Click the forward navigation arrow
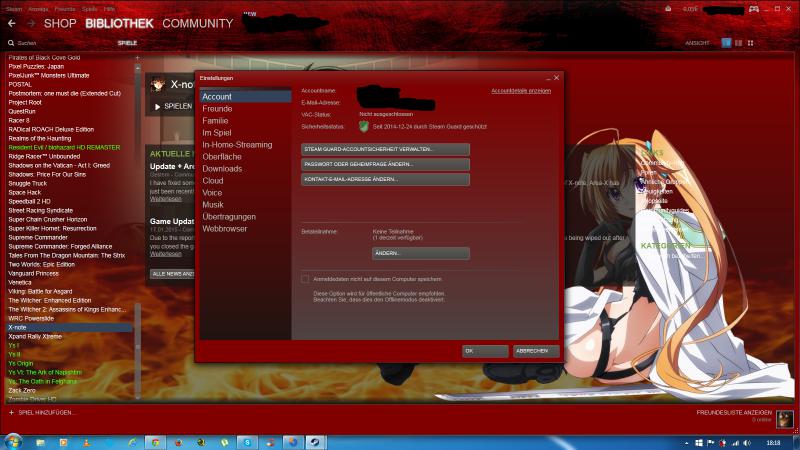This screenshot has width=800, height=450. pyautogui.click(x=30, y=22)
